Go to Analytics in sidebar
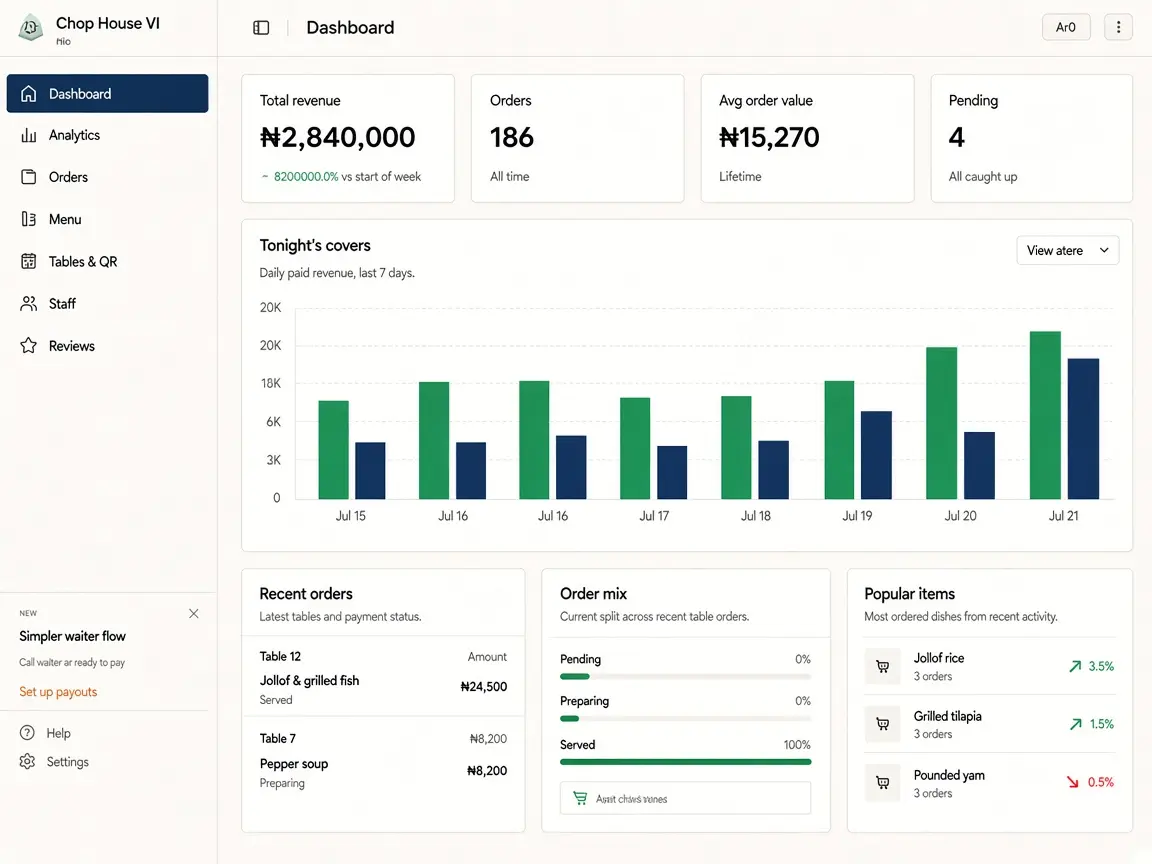1152x864 pixels. (x=107, y=135)
